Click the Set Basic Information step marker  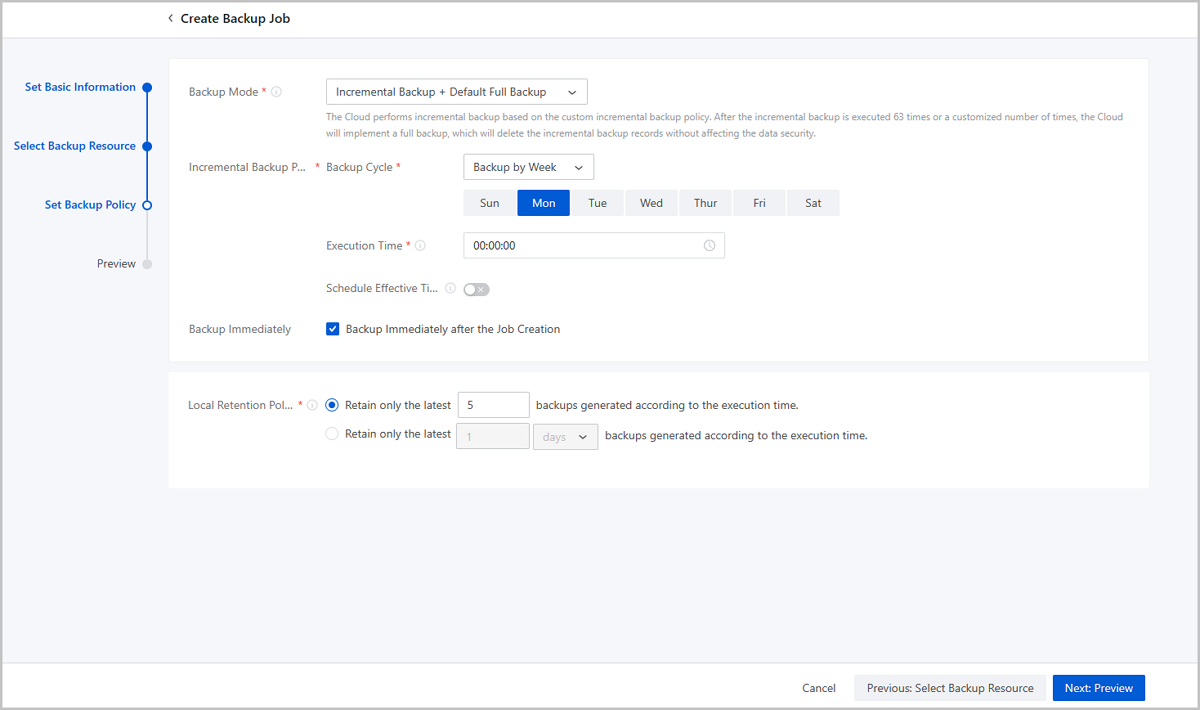coord(147,88)
